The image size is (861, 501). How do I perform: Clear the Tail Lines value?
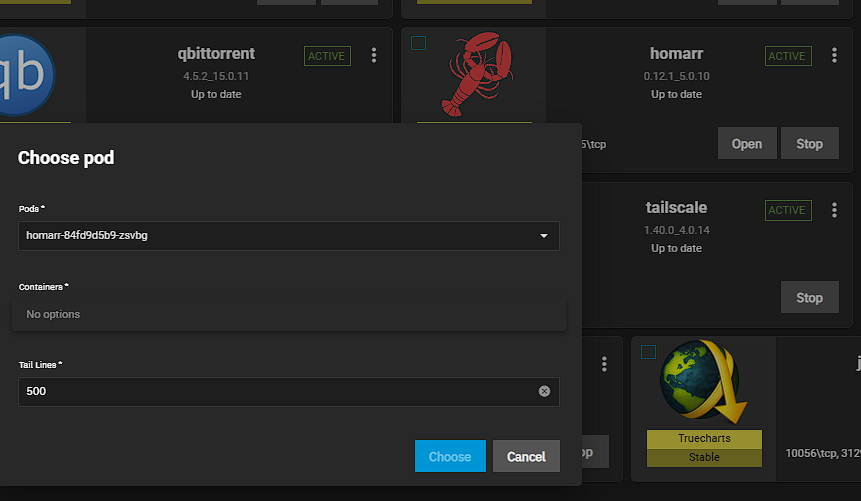(x=544, y=391)
